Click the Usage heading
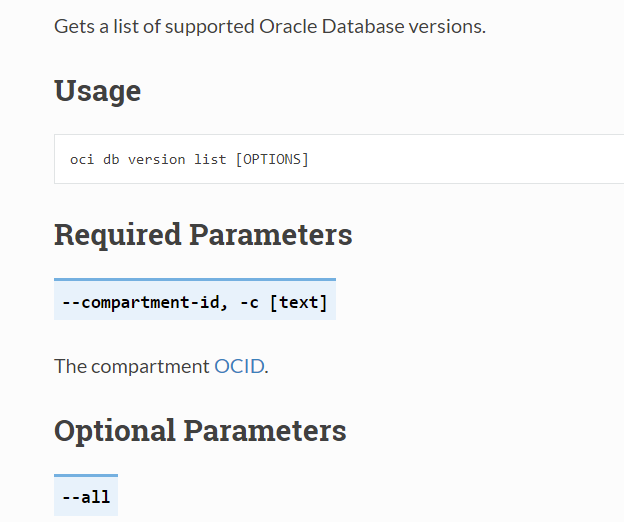Image resolution: width=624 pixels, height=522 pixels. (x=98, y=91)
